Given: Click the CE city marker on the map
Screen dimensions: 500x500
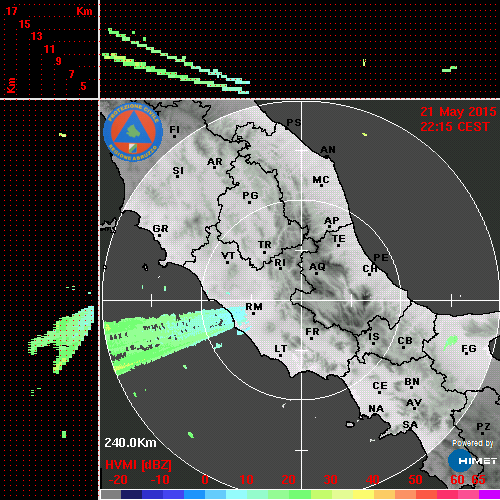Looking at the screenshot, I should [380, 387].
